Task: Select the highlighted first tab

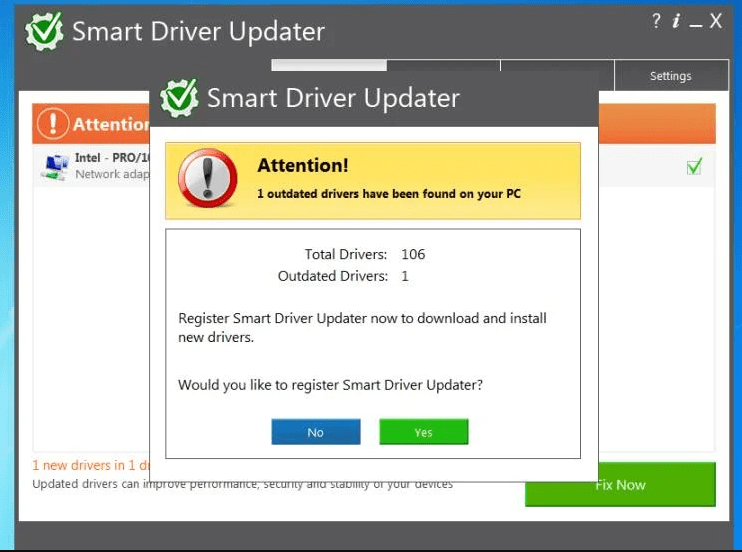Action: coord(329,65)
